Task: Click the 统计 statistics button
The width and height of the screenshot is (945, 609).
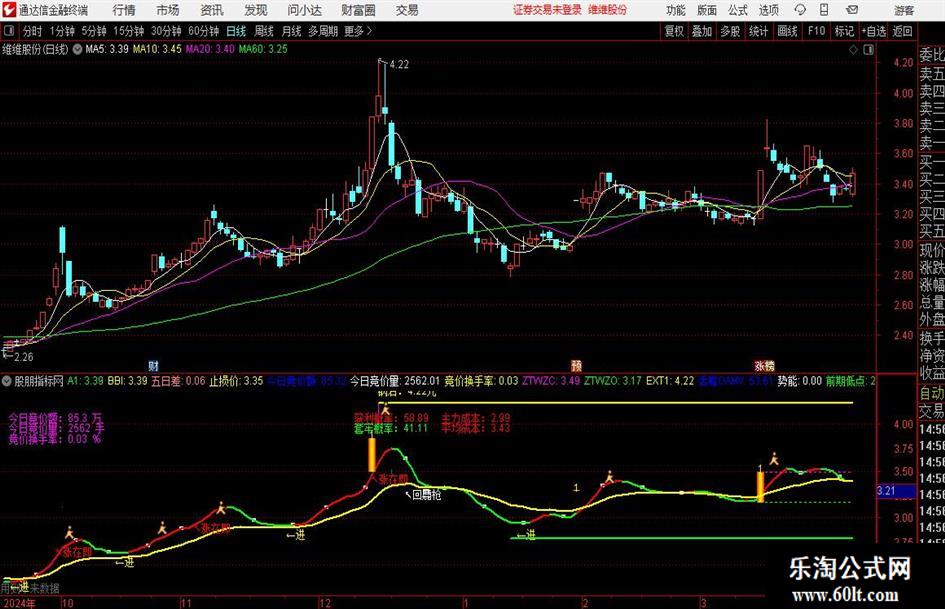Action: point(758,31)
